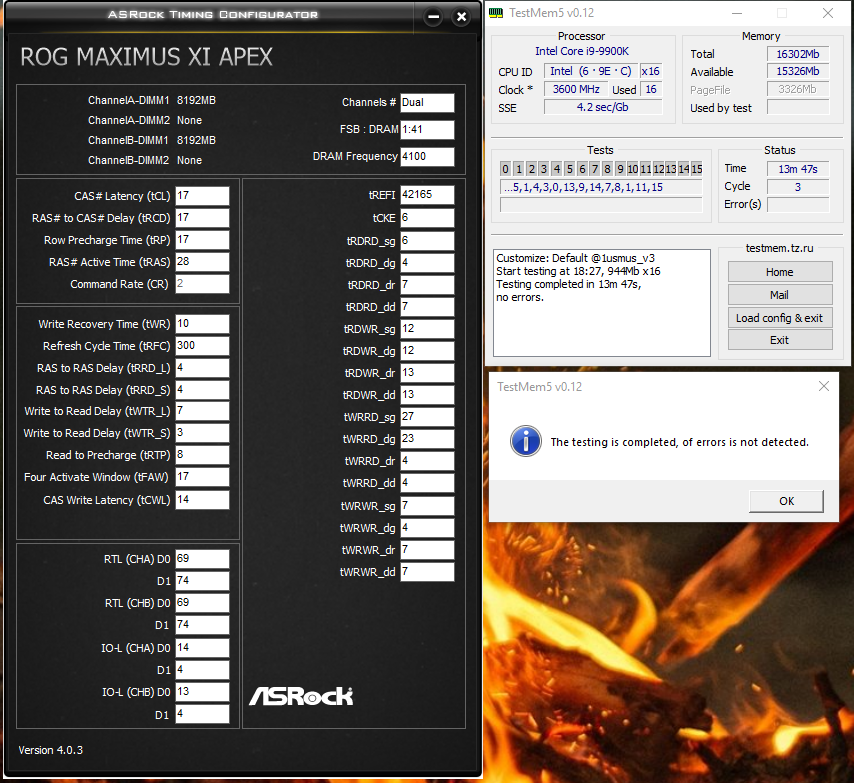Screen dimensions: 854x783
Task: Click the Intel Core i9-9900K processor text
Action: pyautogui.click(x=582, y=51)
